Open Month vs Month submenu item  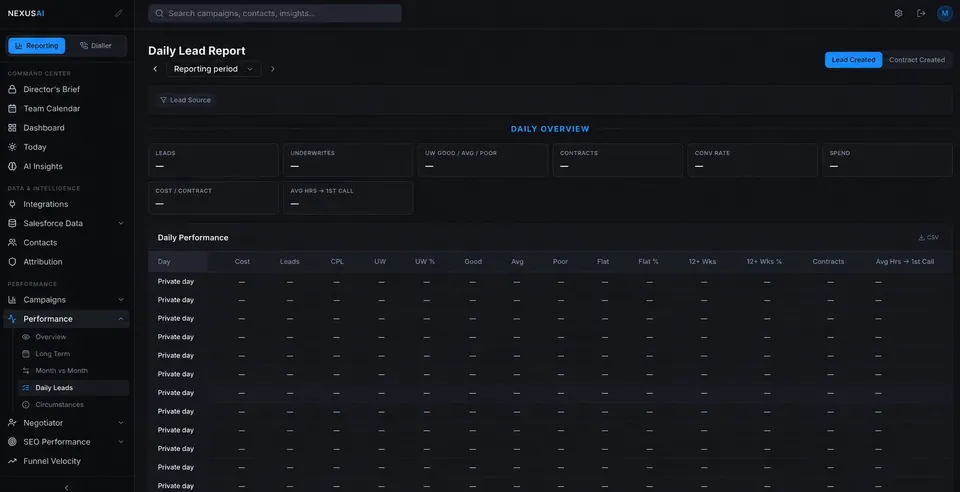(73, 371)
